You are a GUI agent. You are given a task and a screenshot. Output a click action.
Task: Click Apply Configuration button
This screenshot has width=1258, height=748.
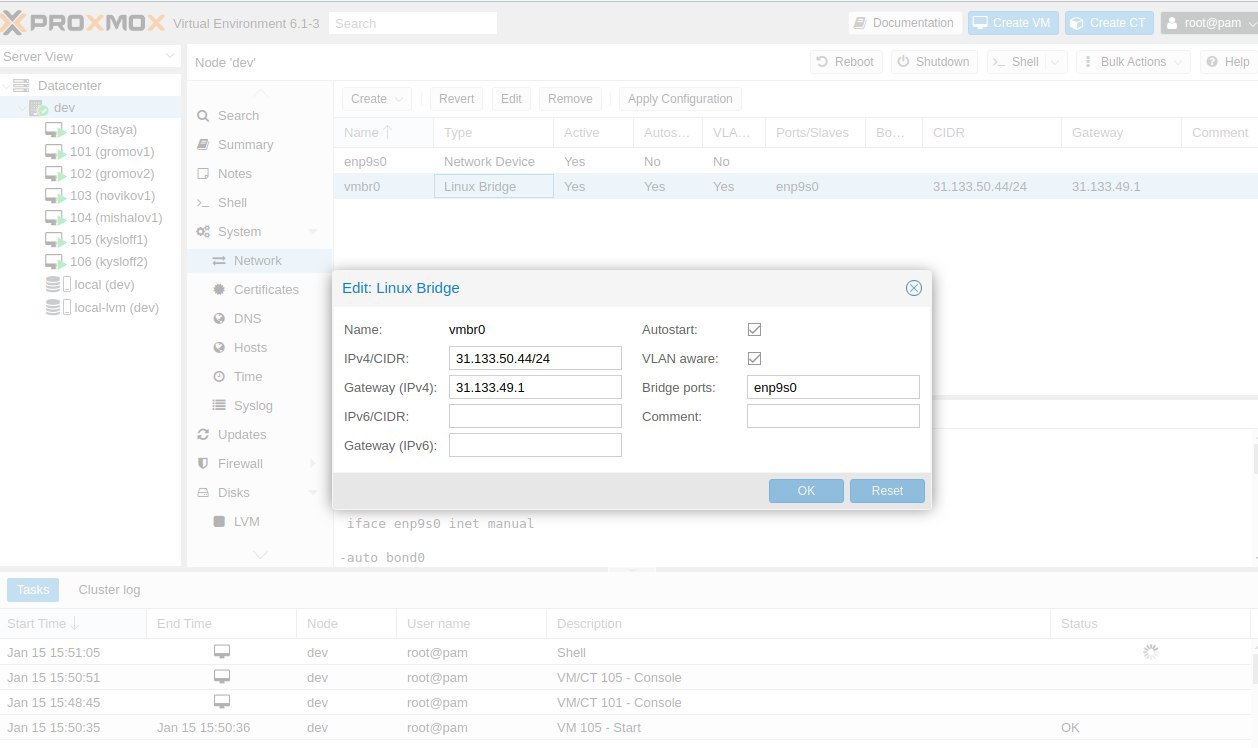680,99
